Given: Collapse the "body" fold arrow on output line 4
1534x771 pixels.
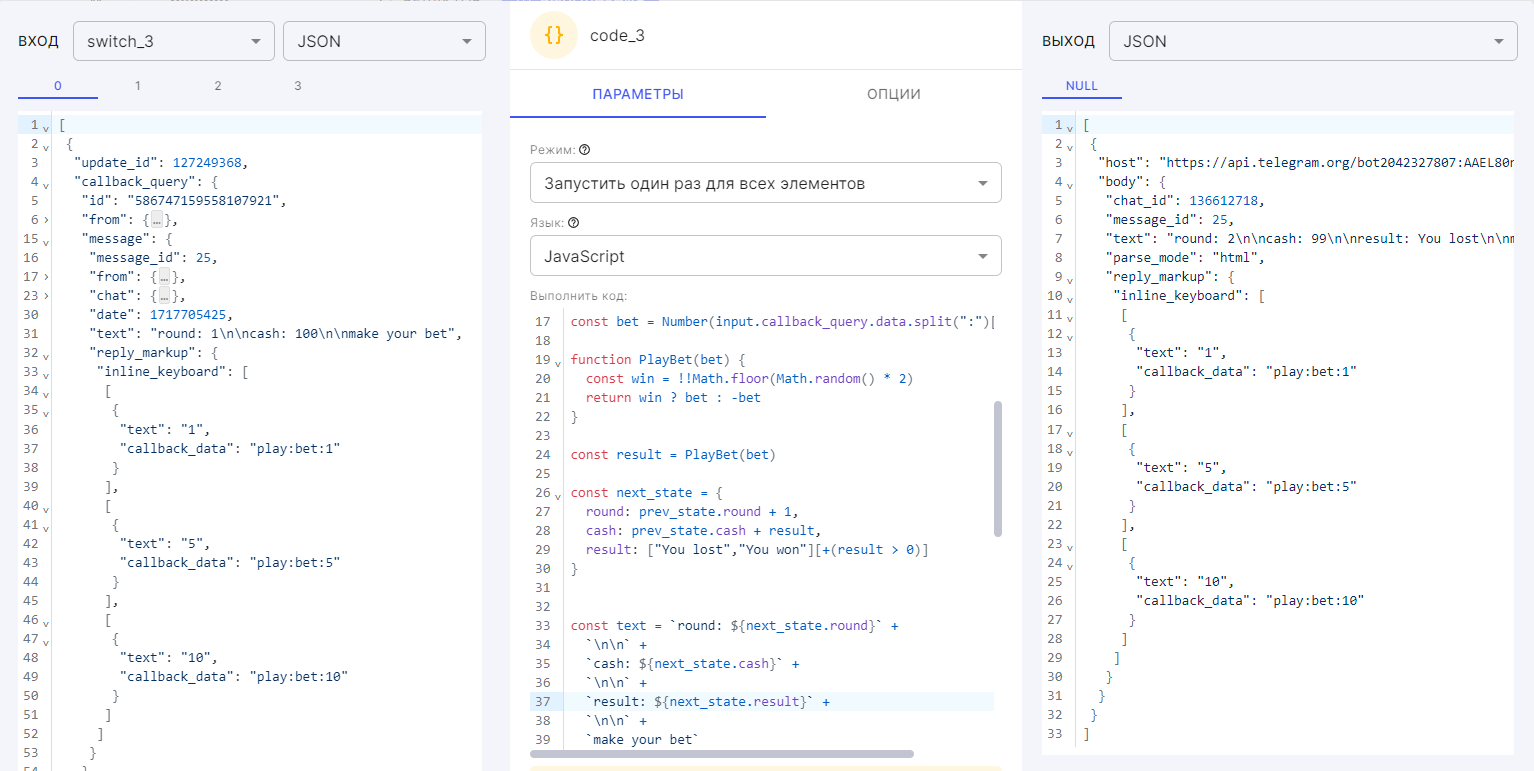Looking at the screenshot, I should (x=1070, y=183).
